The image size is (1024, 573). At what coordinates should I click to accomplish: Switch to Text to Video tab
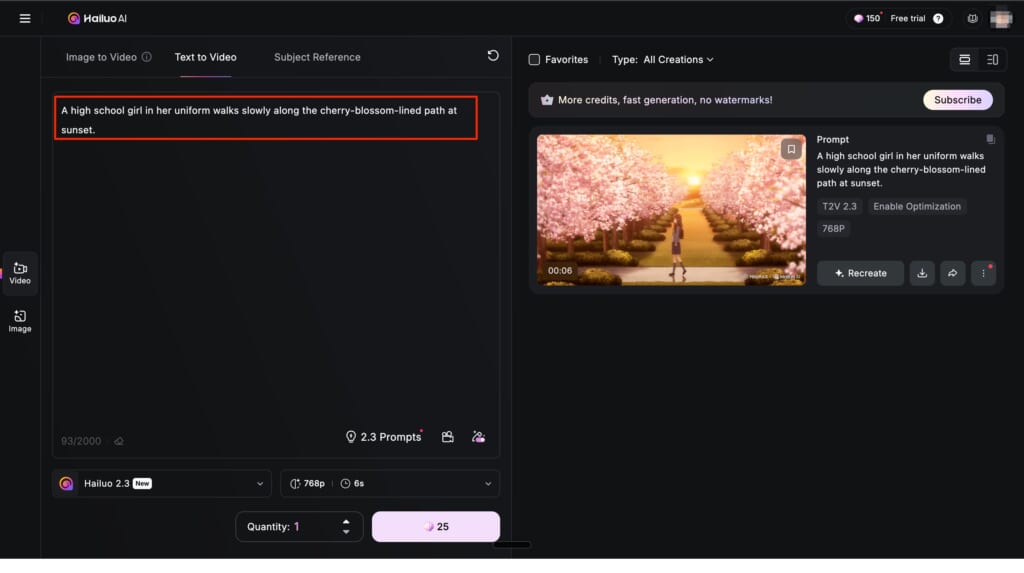click(206, 57)
